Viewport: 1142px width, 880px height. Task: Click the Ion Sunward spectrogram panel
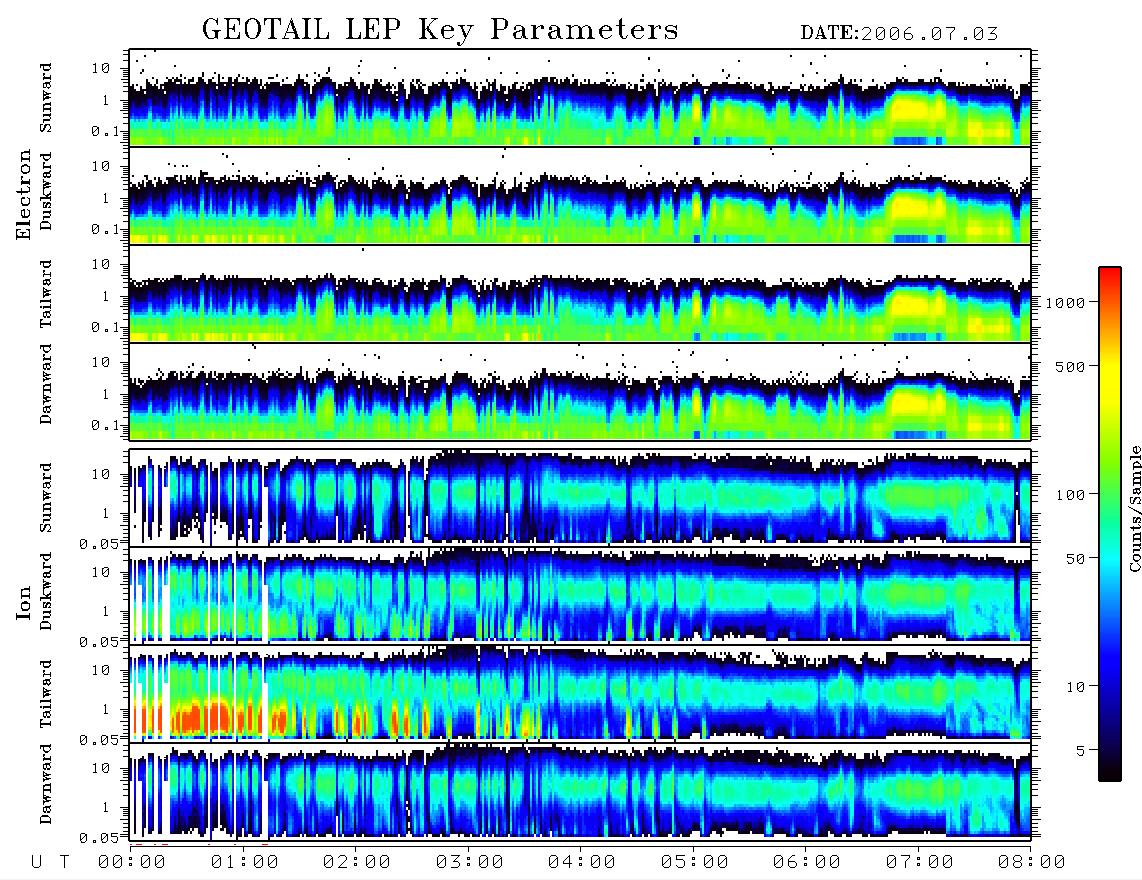point(580,497)
